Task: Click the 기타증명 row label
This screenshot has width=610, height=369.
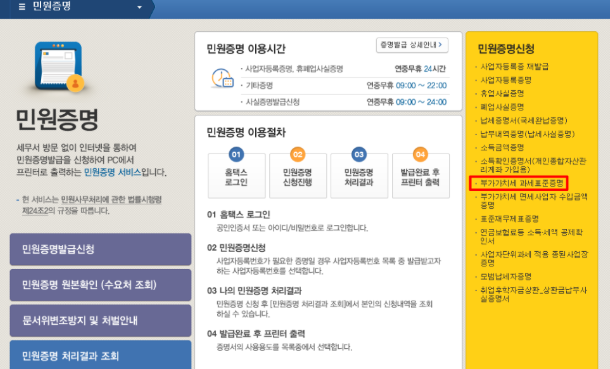Action: [x=259, y=86]
